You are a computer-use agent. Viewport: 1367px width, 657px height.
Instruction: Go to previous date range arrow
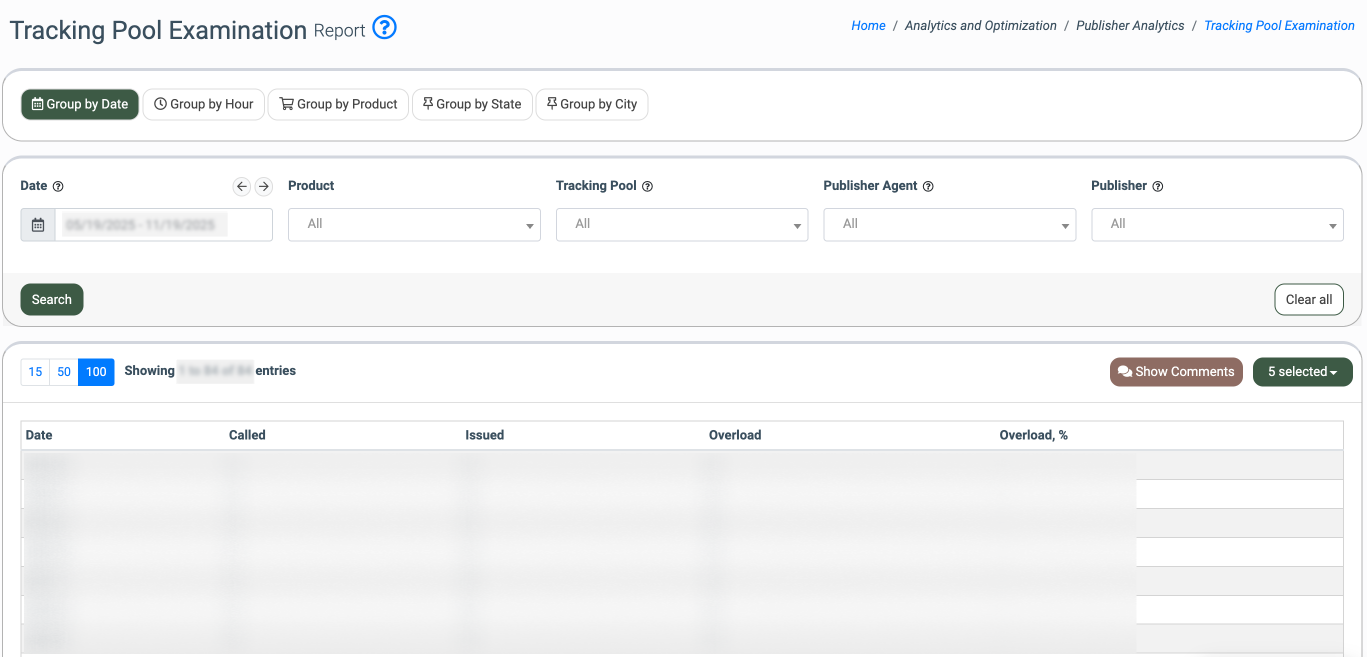(242, 186)
